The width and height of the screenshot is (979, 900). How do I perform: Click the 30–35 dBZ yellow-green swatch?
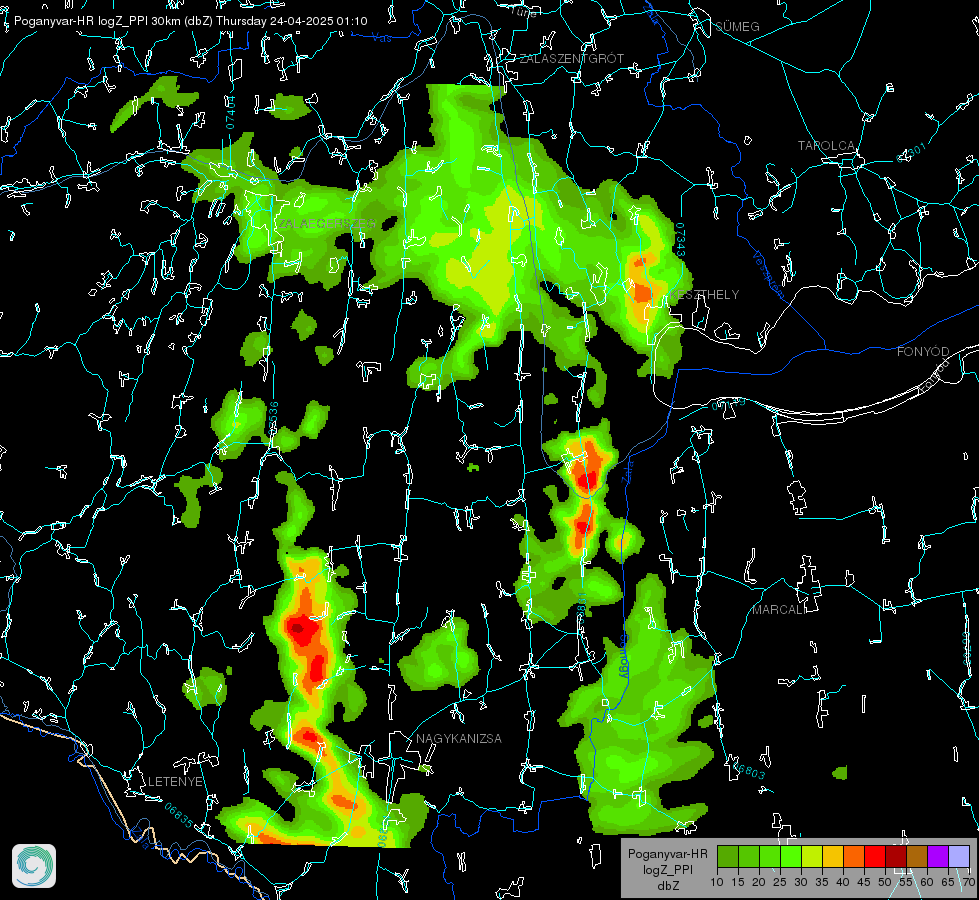[x=812, y=856]
